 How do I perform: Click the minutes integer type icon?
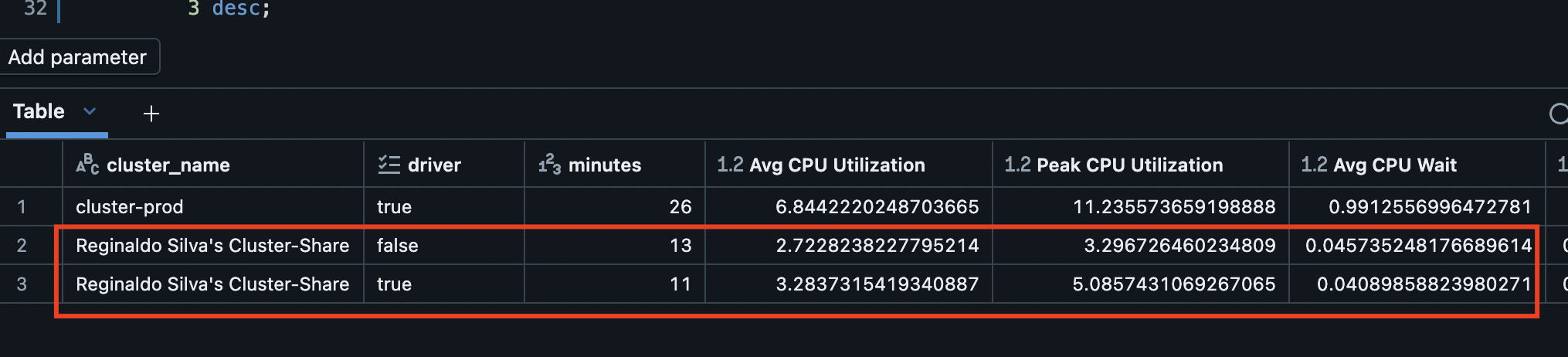(549, 165)
